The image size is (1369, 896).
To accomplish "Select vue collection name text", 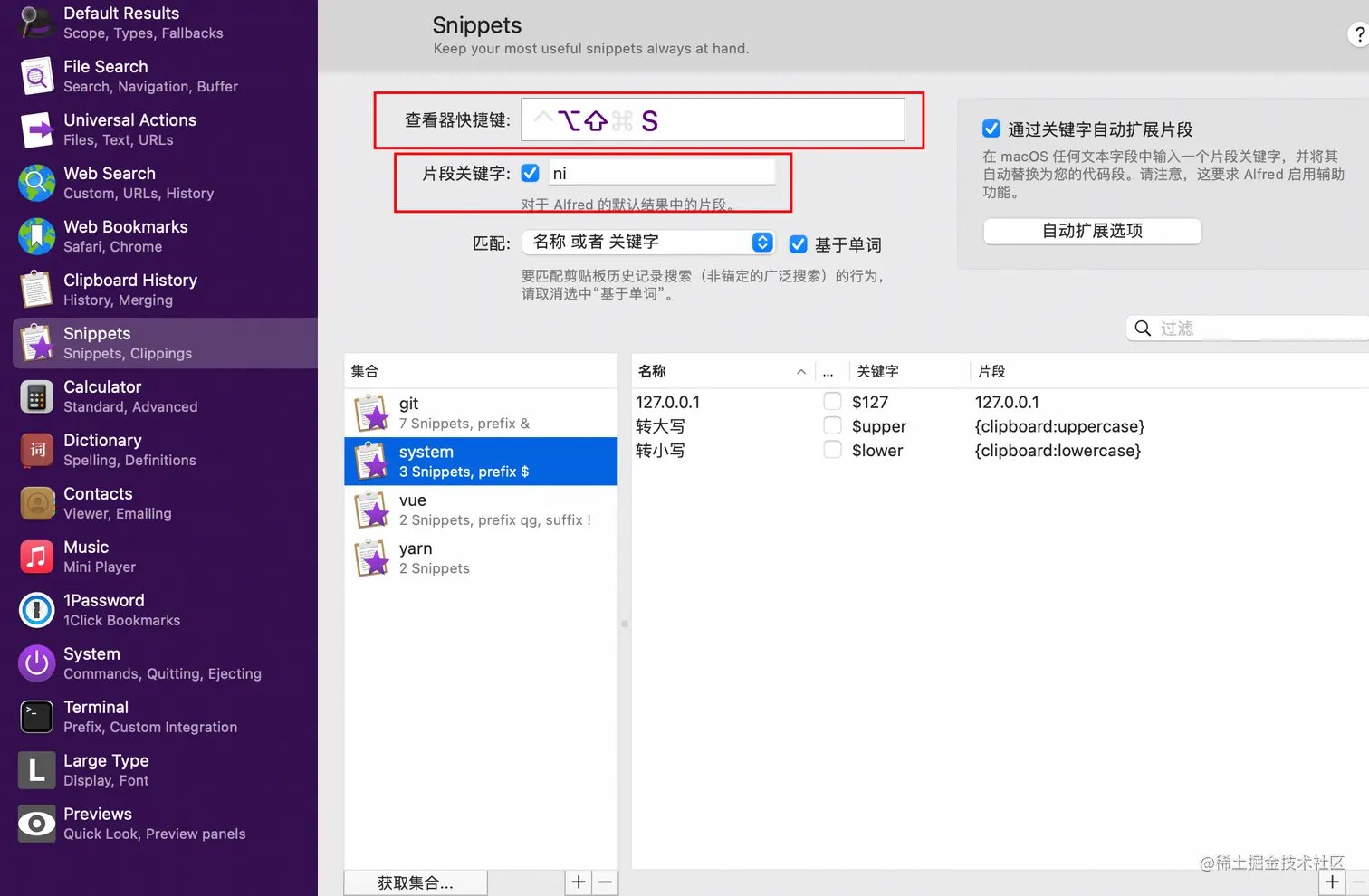I will 413,500.
